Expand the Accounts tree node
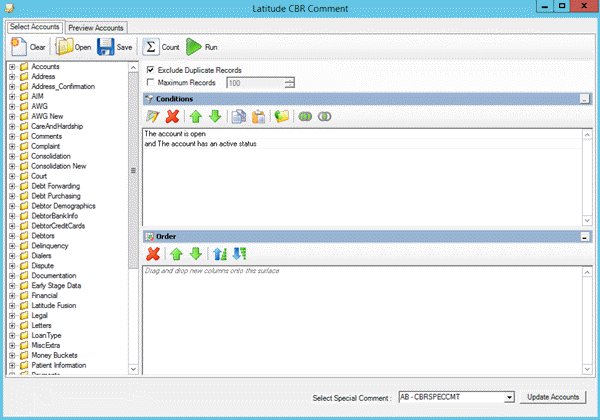Image resolution: width=600 pixels, height=420 pixels. coord(11,67)
